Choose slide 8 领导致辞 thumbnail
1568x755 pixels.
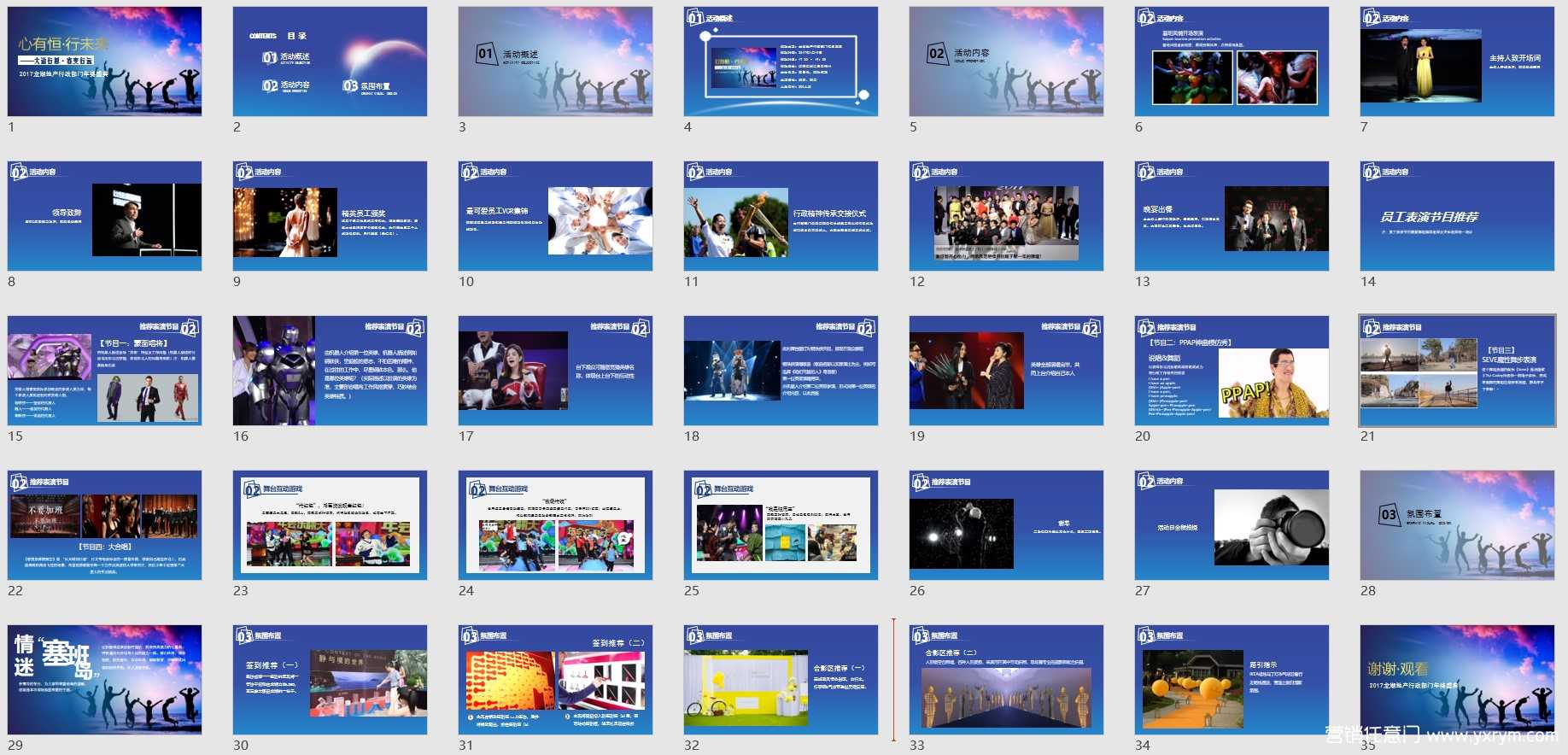105,216
